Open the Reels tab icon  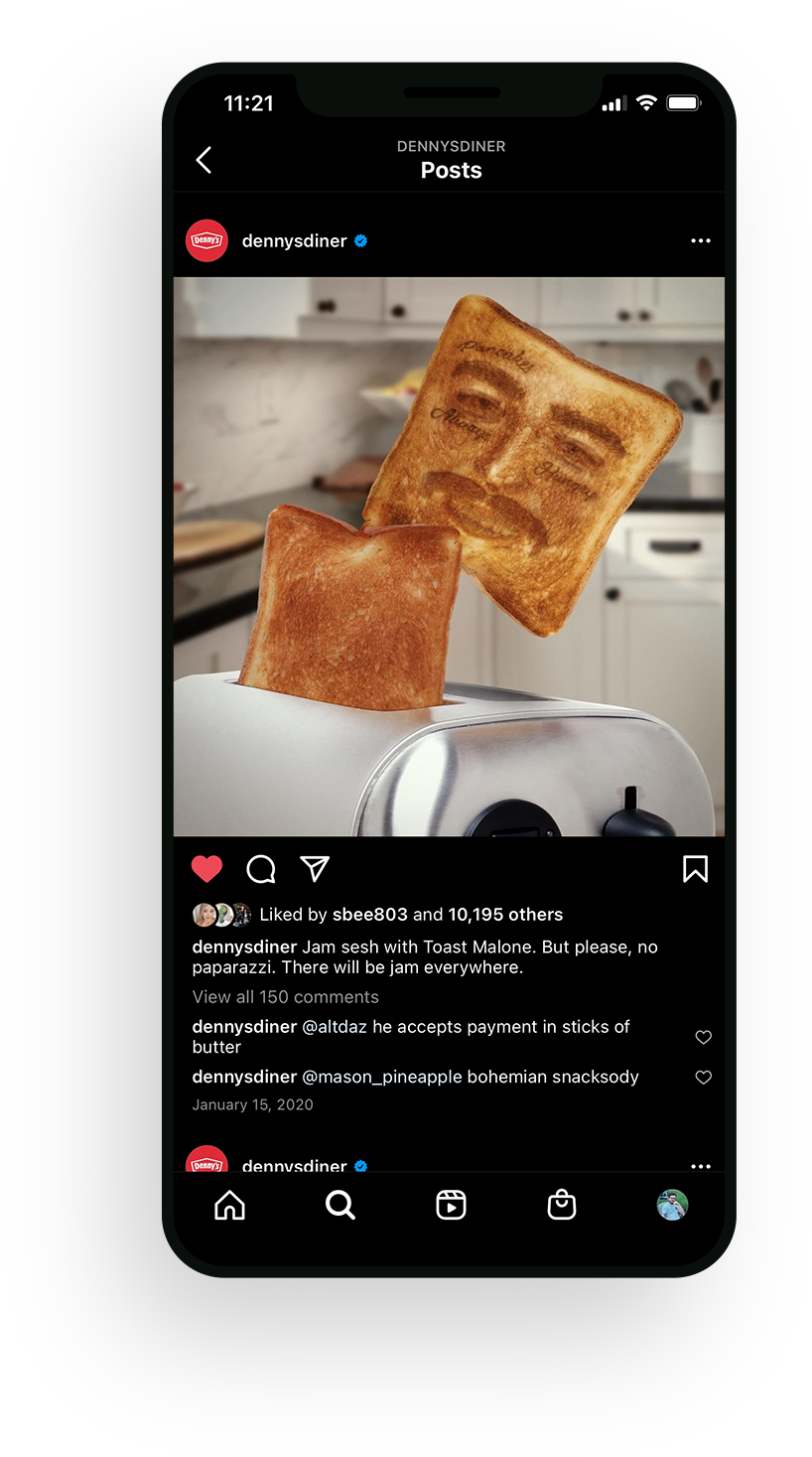coord(451,1205)
